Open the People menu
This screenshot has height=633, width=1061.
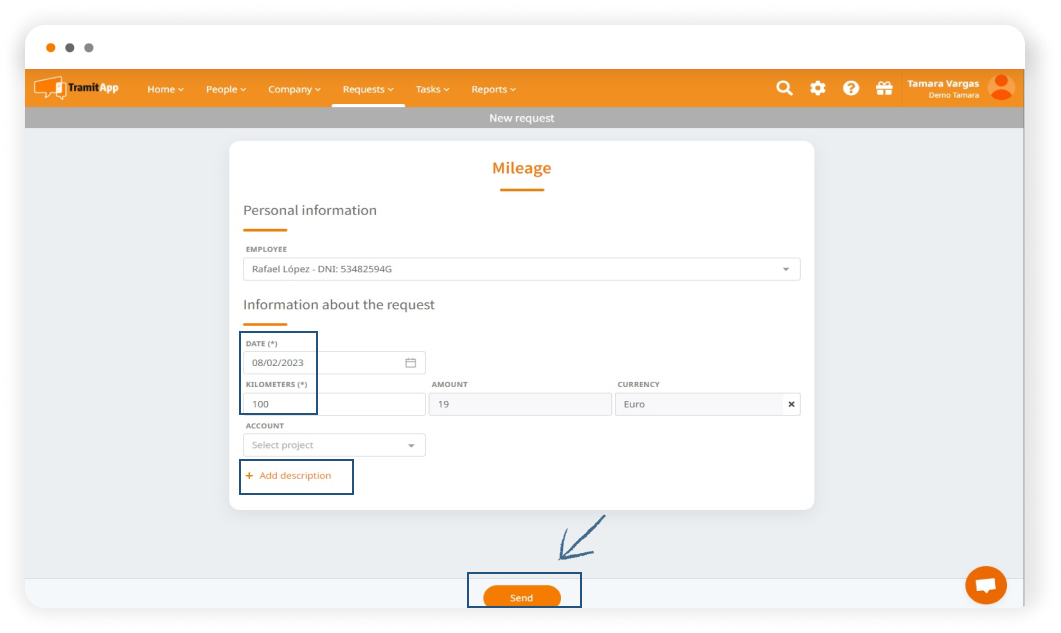pos(225,89)
